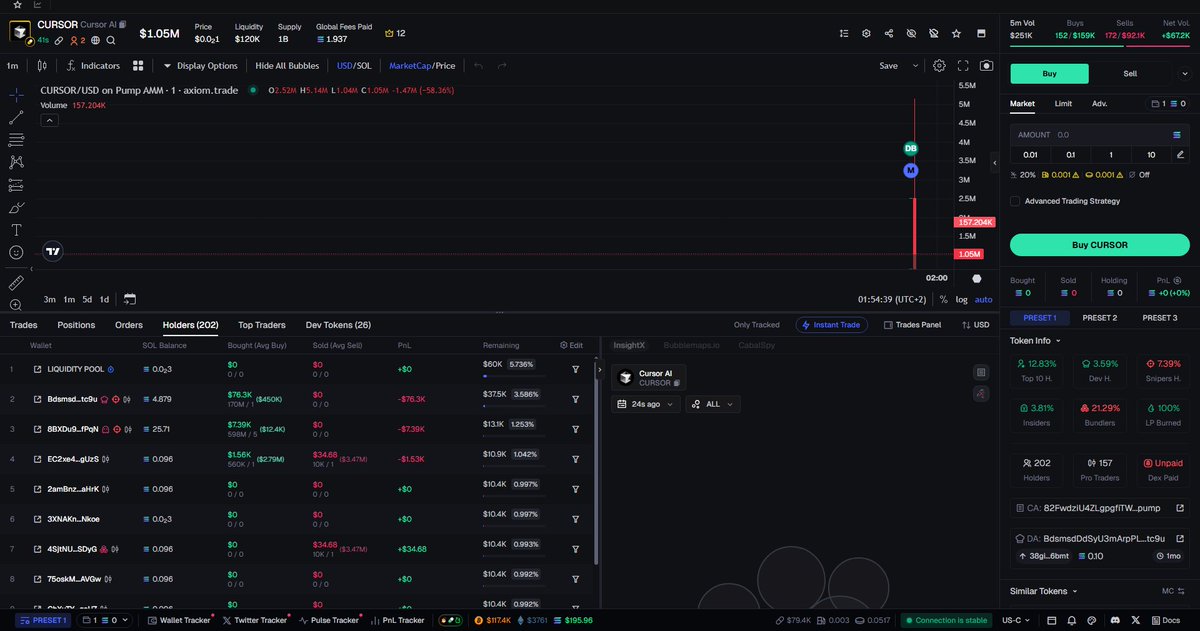Select the Limit order tab
This screenshot has height=631, width=1200.
[x=1063, y=103]
